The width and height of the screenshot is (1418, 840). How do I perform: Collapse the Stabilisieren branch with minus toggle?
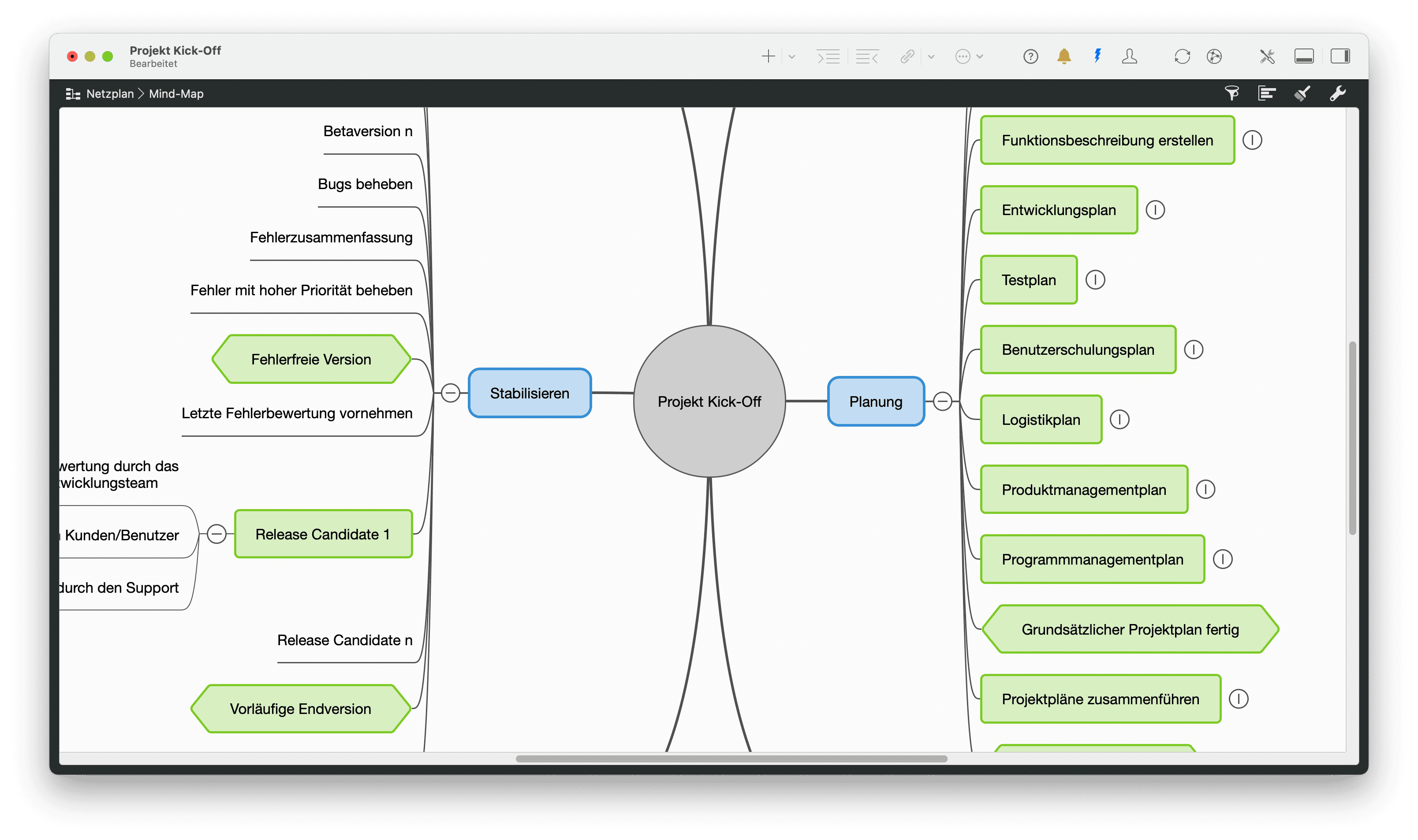coord(450,393)
